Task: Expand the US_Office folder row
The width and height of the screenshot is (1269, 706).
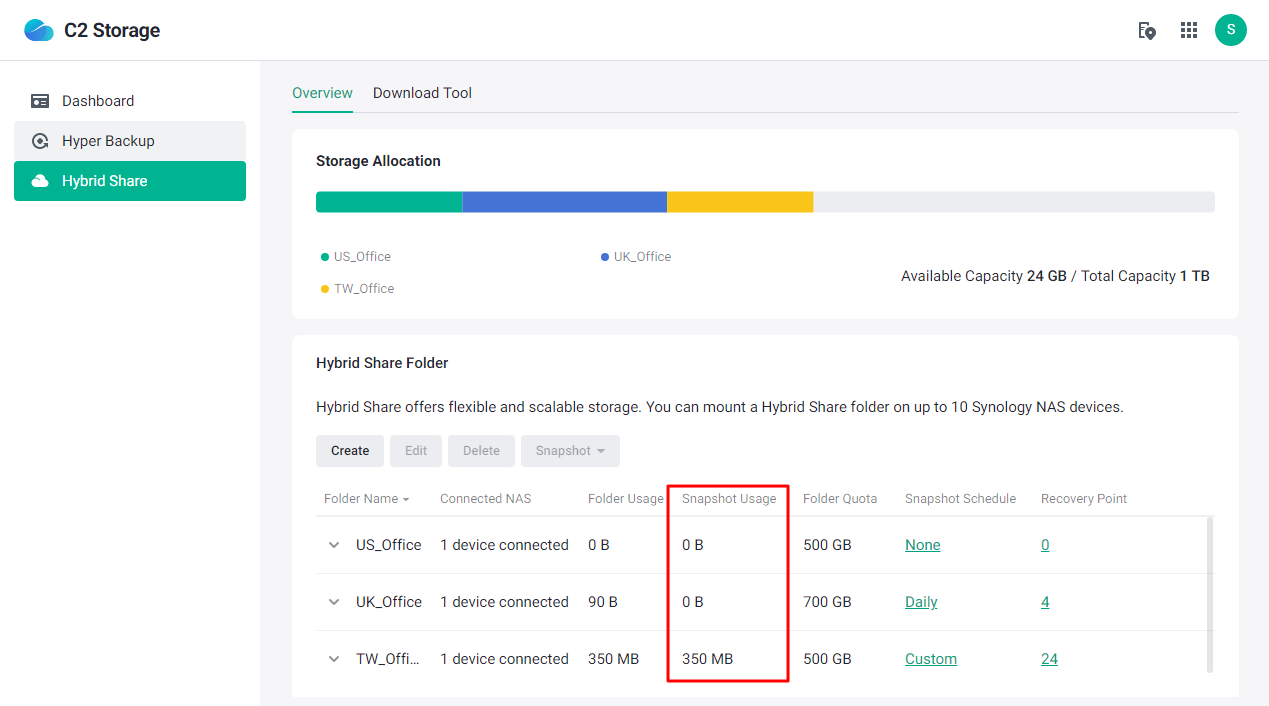Action: (x=333, y=544)
